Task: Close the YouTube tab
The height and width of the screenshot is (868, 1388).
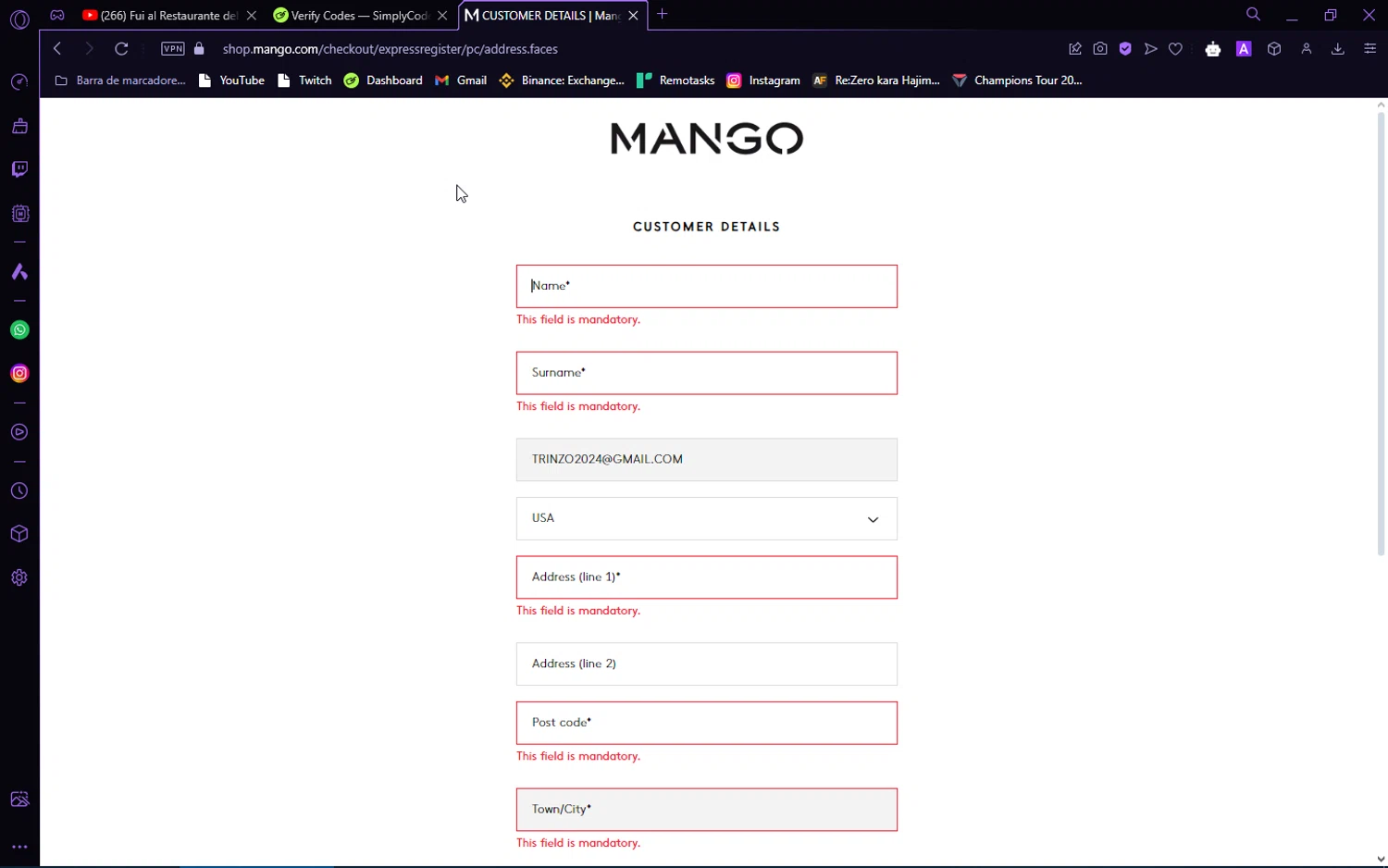Action: (x=252, y=16)
